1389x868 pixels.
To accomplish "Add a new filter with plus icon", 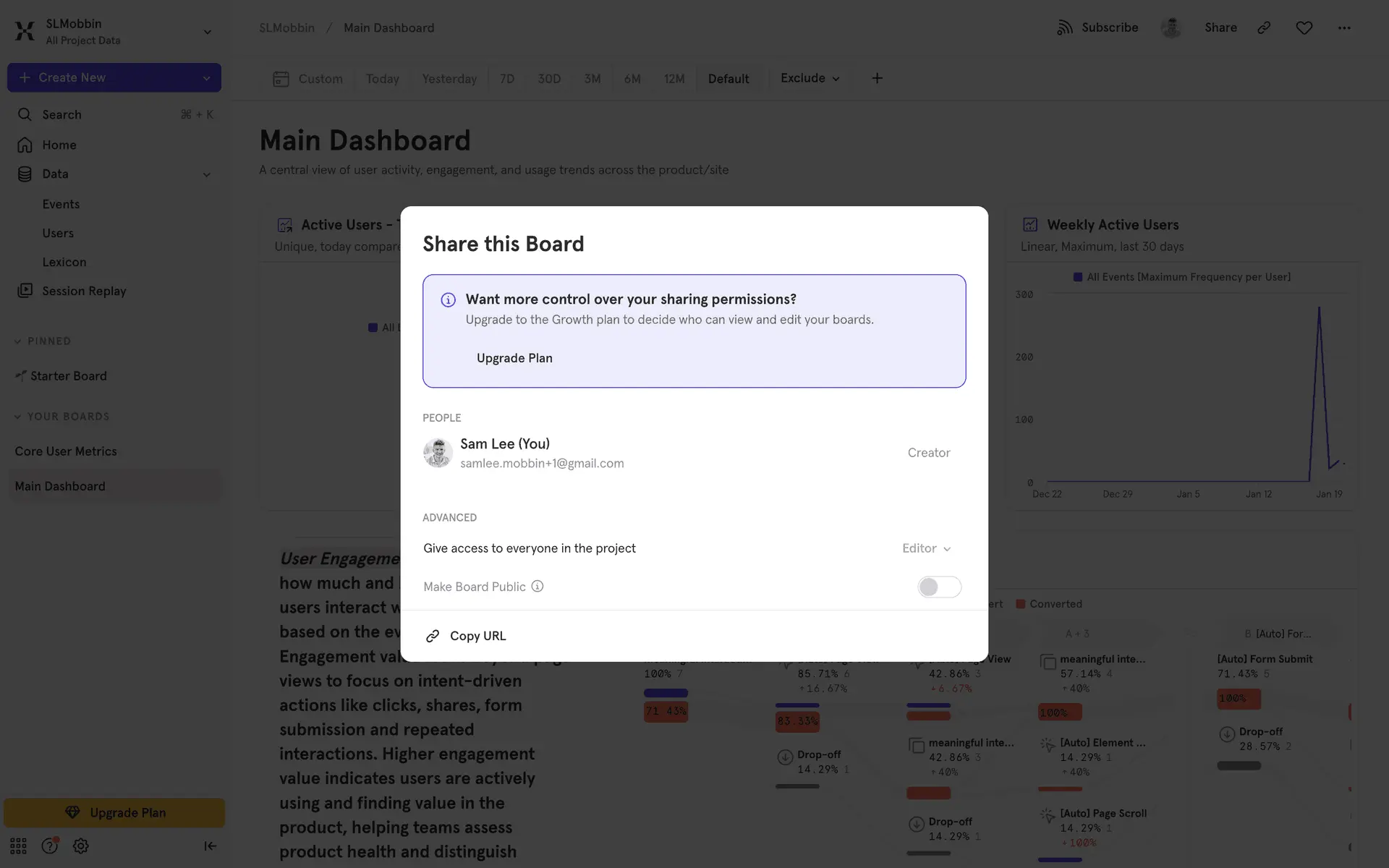I will 877,78.
